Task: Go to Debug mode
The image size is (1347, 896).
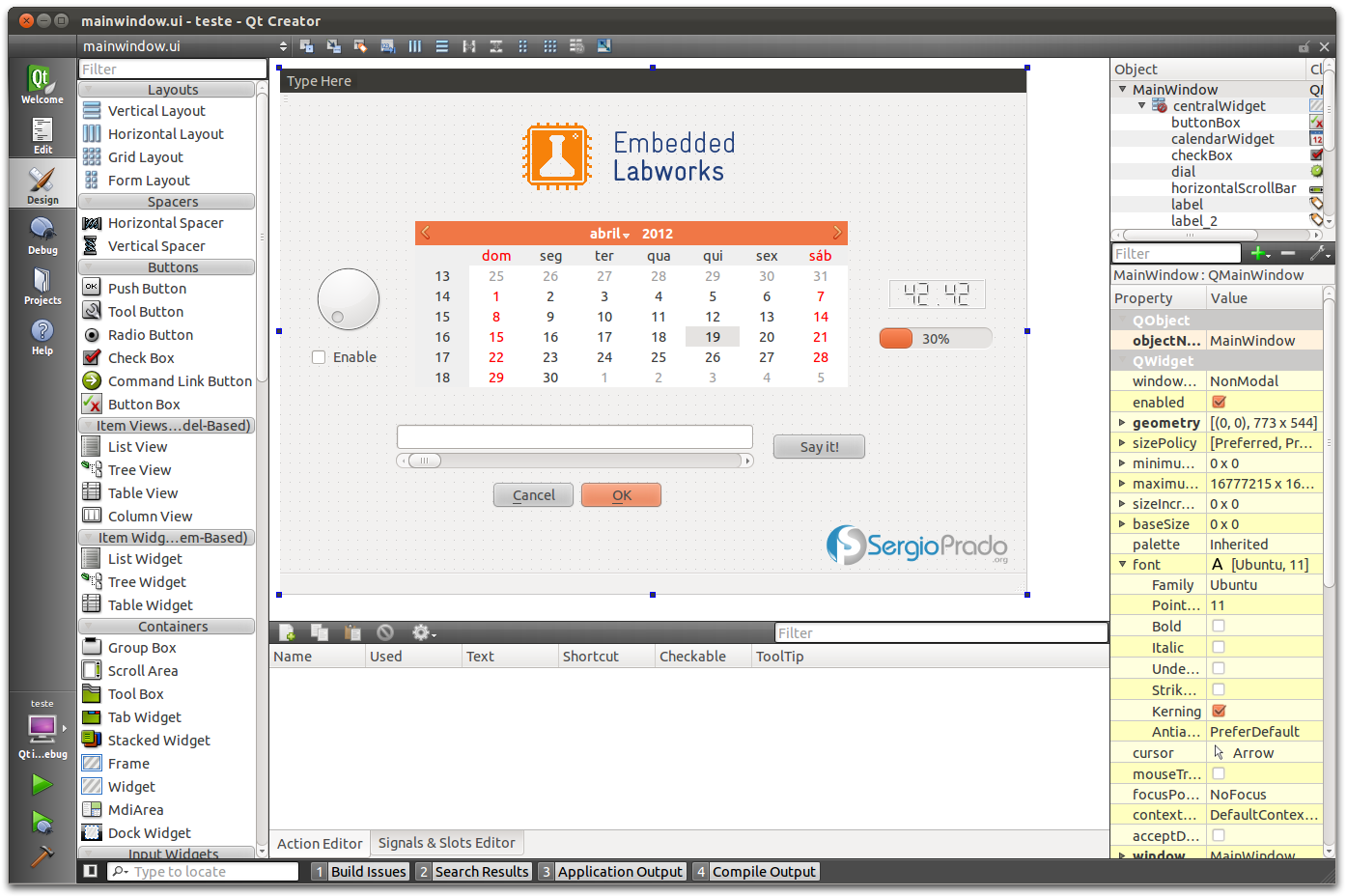Action: pos(42,236)
